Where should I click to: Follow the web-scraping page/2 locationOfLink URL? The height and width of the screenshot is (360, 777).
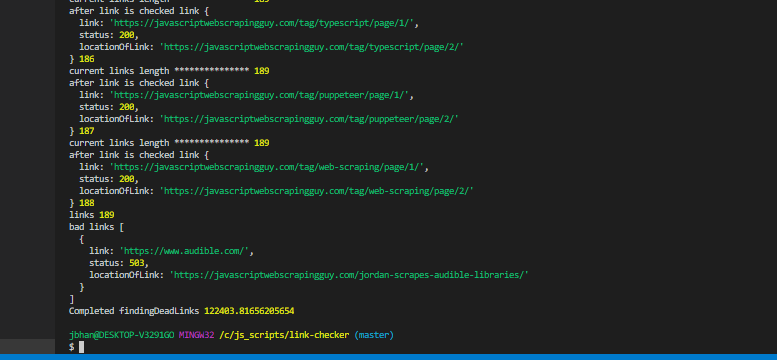pyautogui.click(x=316, y=191)
